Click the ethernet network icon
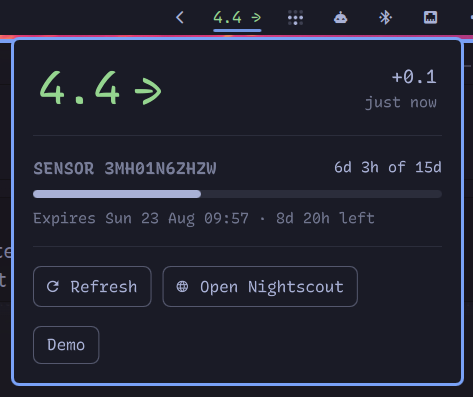The height and width of the screenshot is (397, 473). (430, 17)
